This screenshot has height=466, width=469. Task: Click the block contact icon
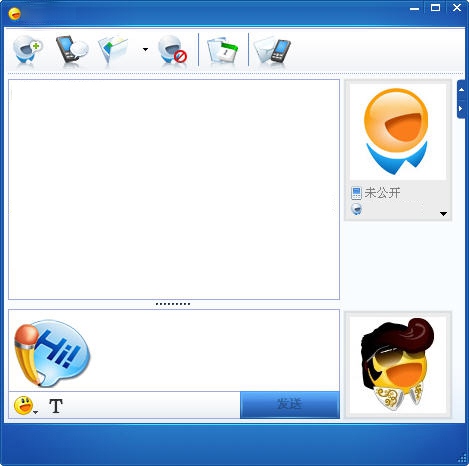(x=172, y=50)
